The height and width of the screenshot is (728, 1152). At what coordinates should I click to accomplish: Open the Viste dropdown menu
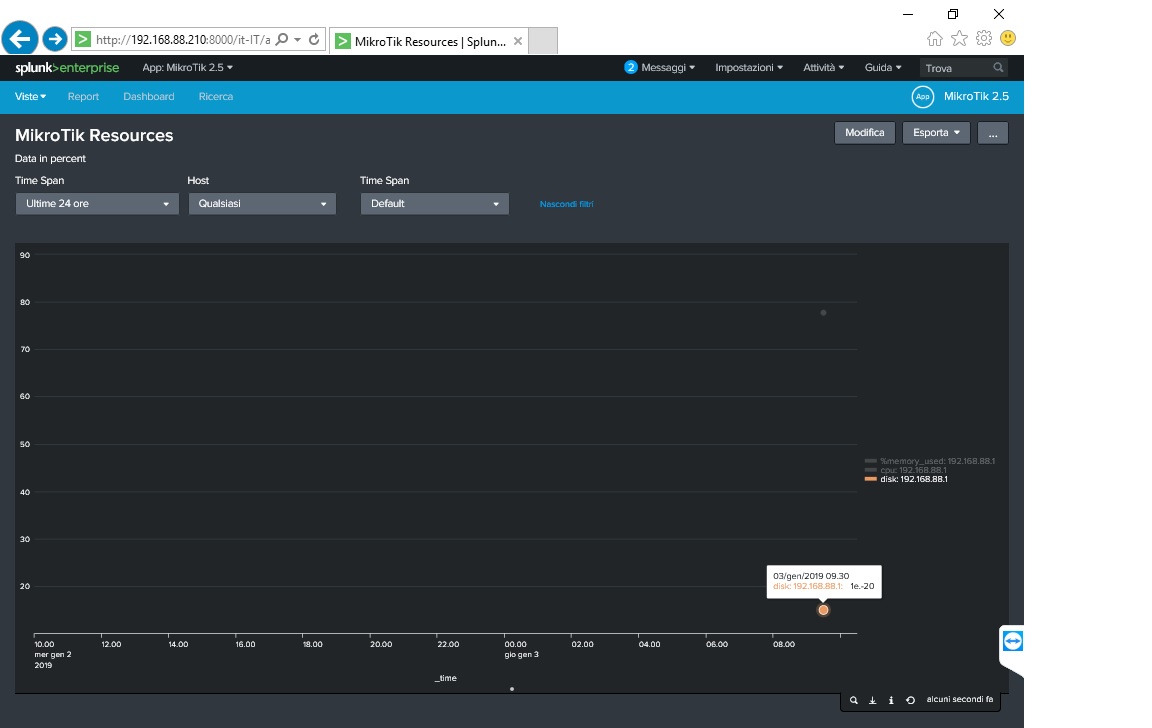(x=30, y=97)
